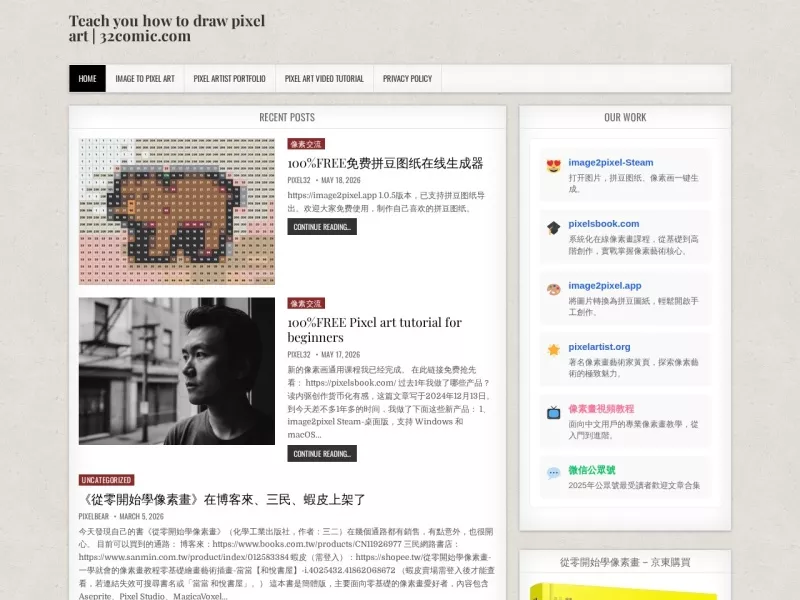800x600 pixels.
Task: Visit the pixelartist.org link
Action: [599, 347]
